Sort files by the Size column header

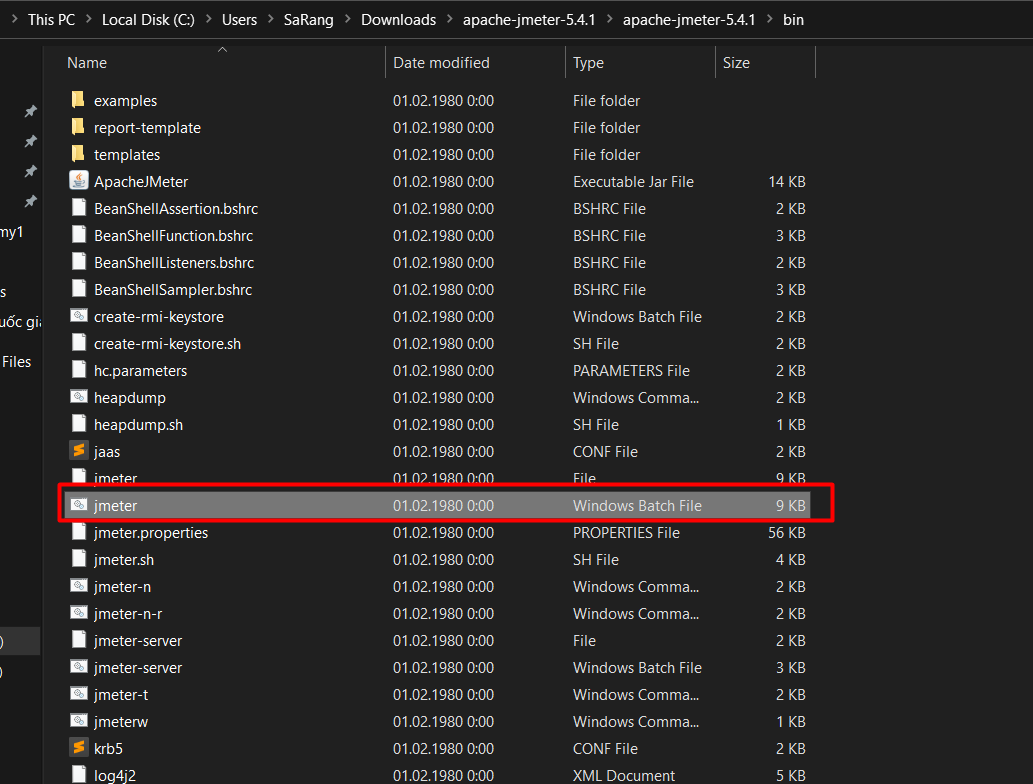tap(736, 63)
